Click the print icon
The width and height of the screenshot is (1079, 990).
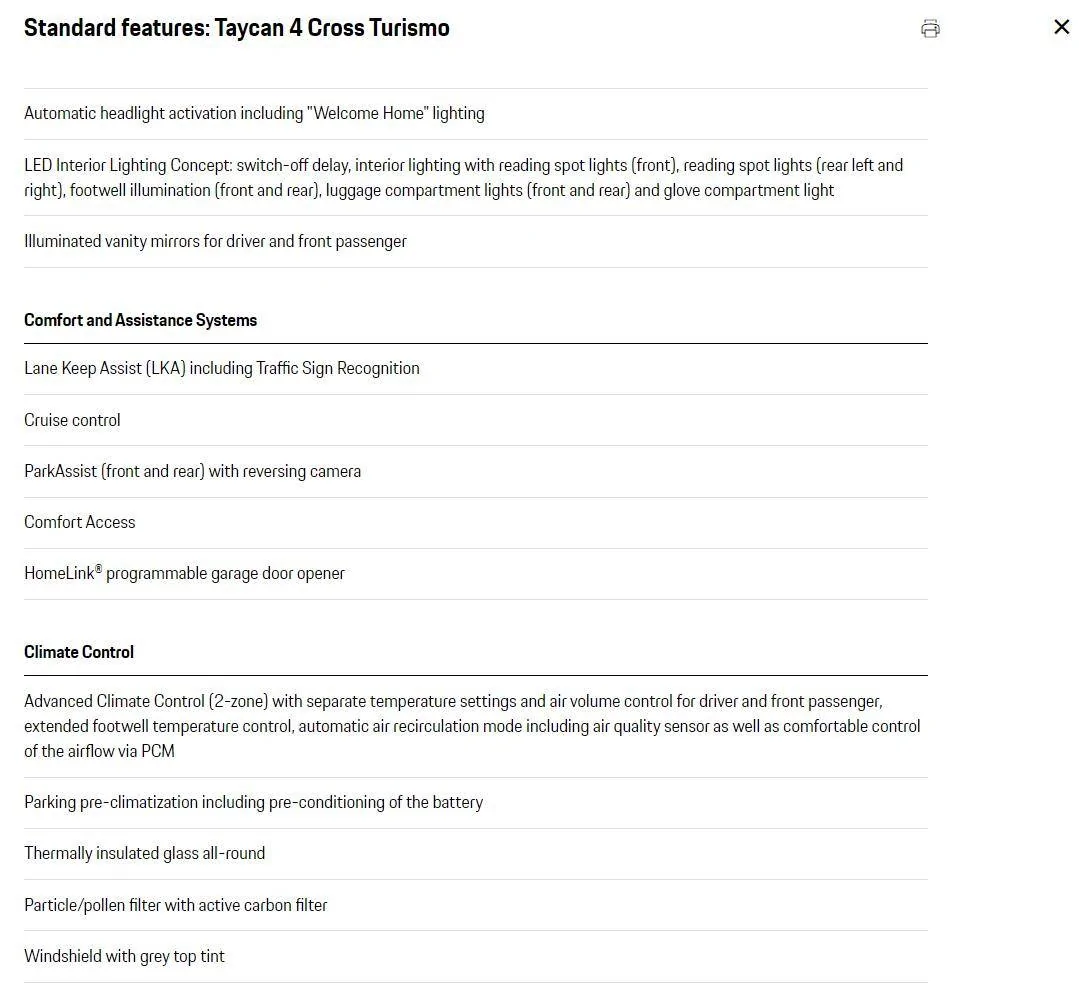[x=930, y=28]
